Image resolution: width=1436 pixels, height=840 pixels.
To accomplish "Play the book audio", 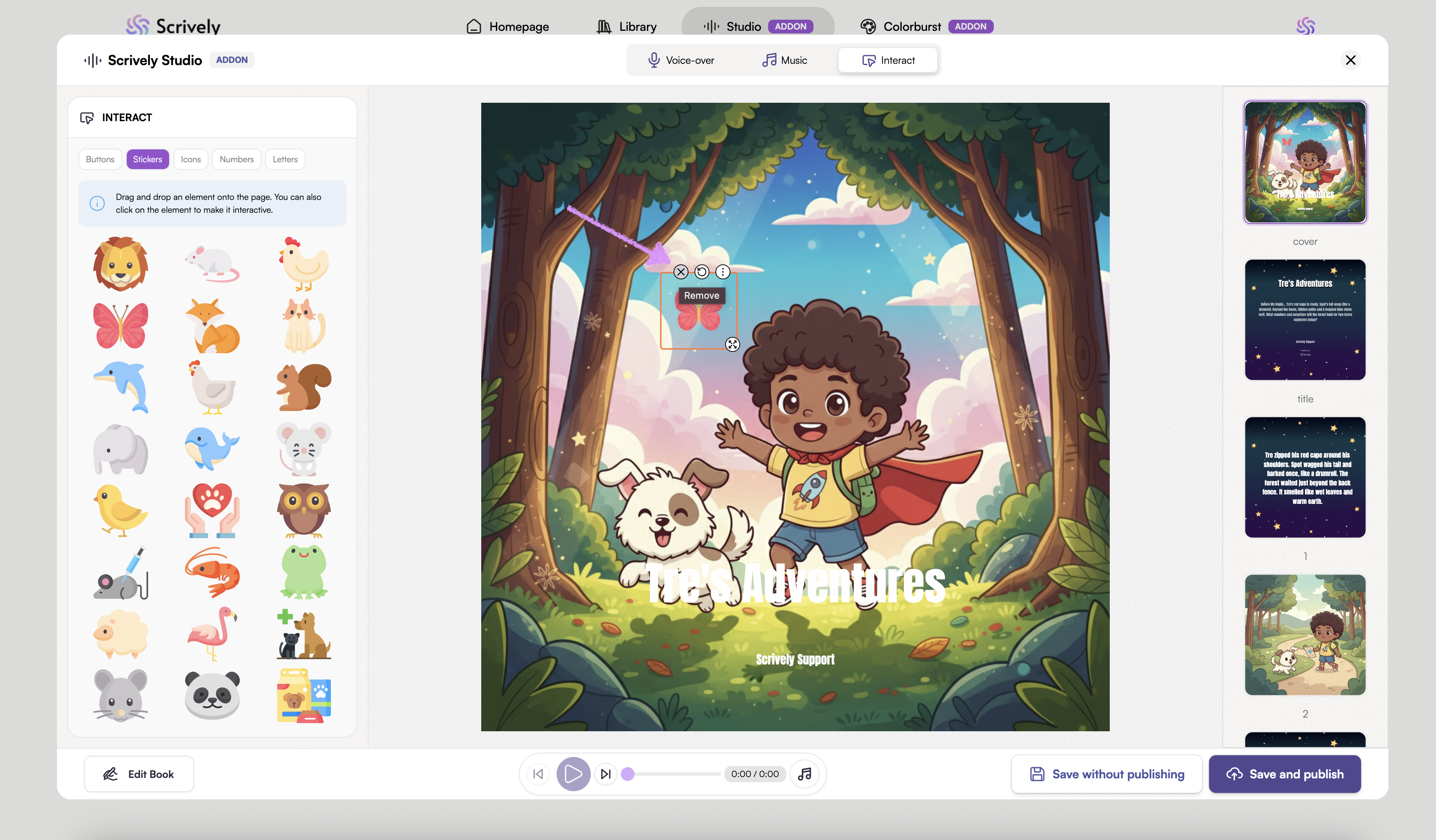I will click(573, 774).
